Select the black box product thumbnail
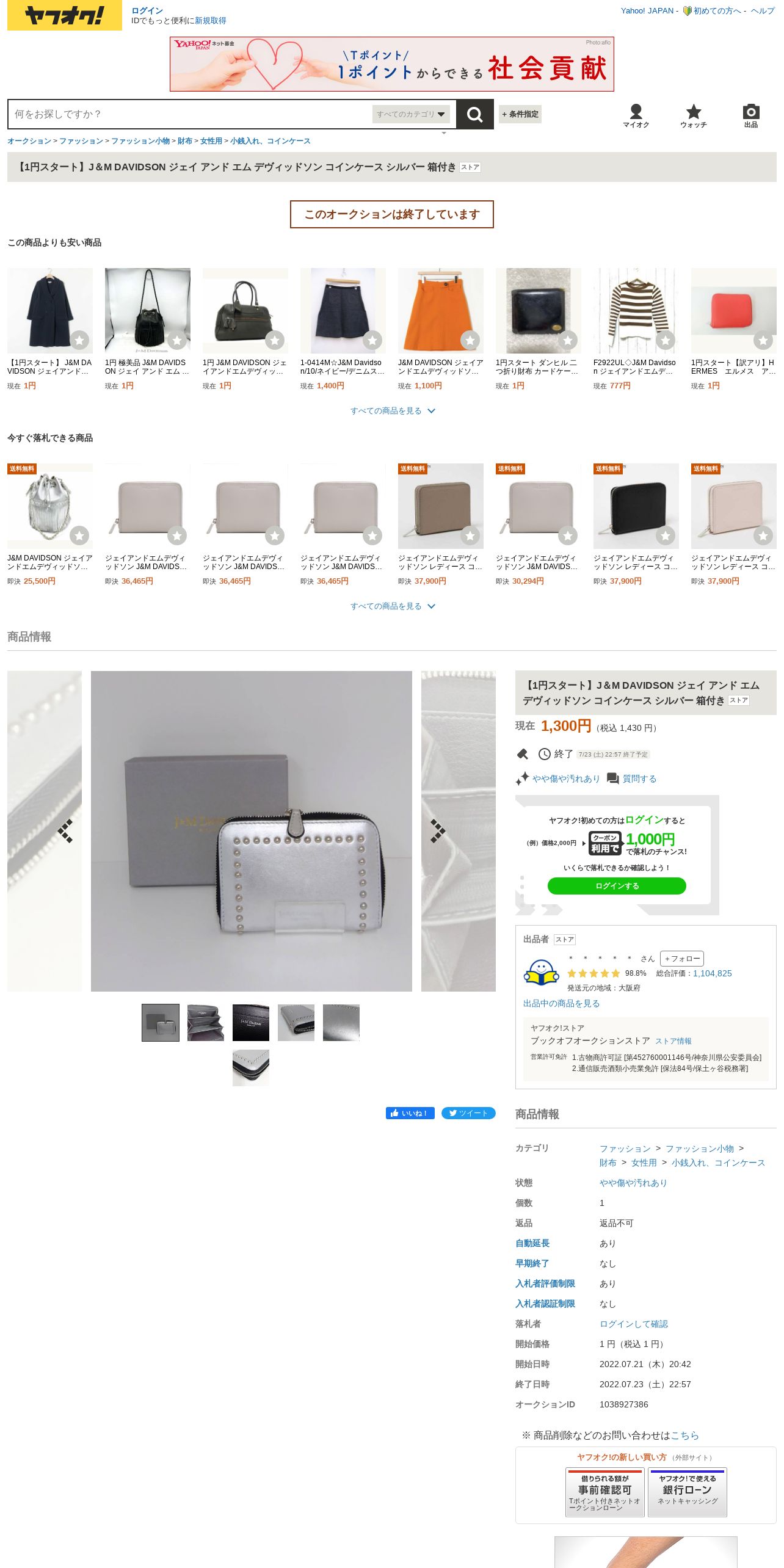Image resolution: width=784 pixels, height=1568 pixels. (251, 1023)
